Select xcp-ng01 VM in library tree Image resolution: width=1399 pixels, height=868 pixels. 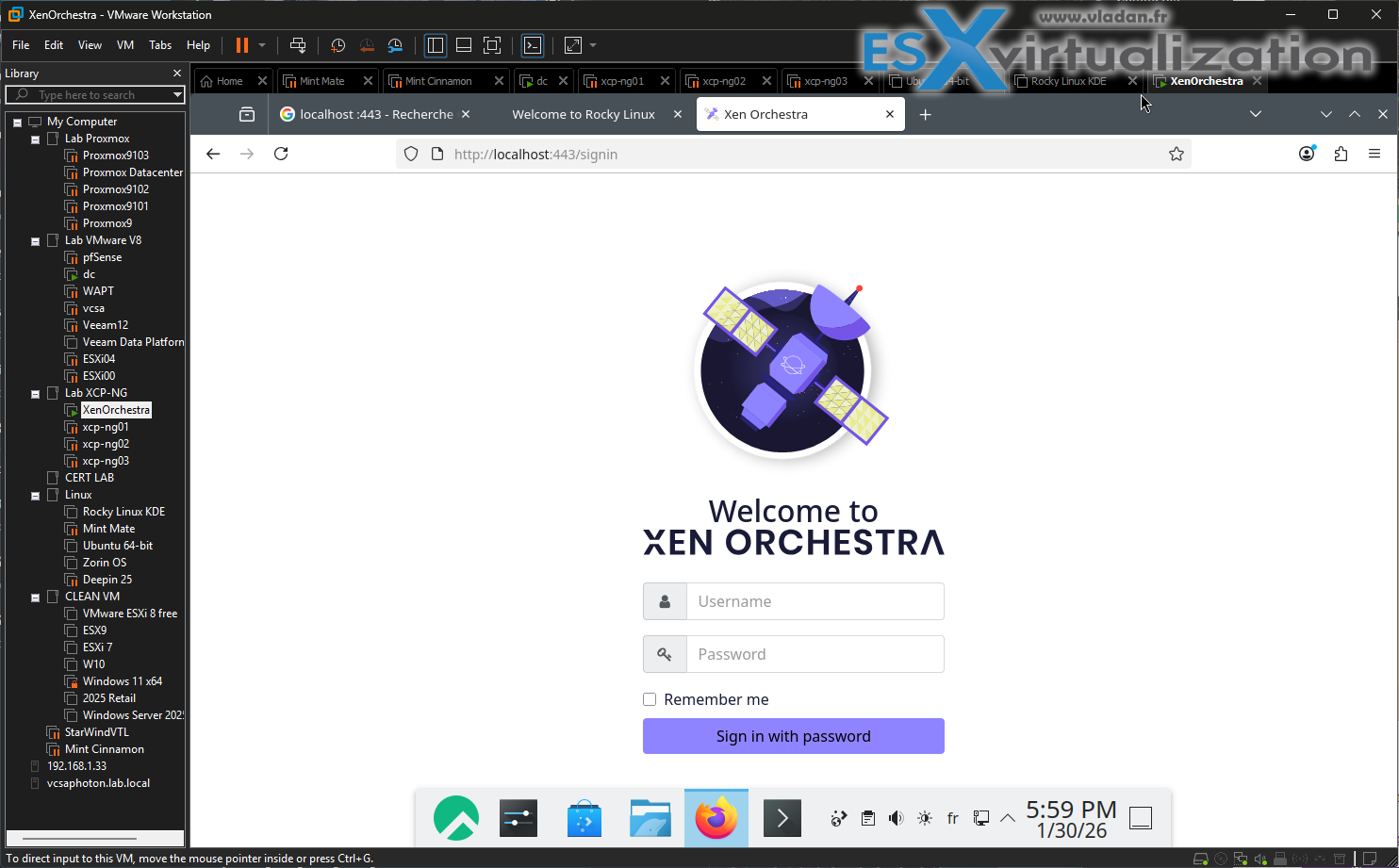pyautogui.click(x=106, y=427)
